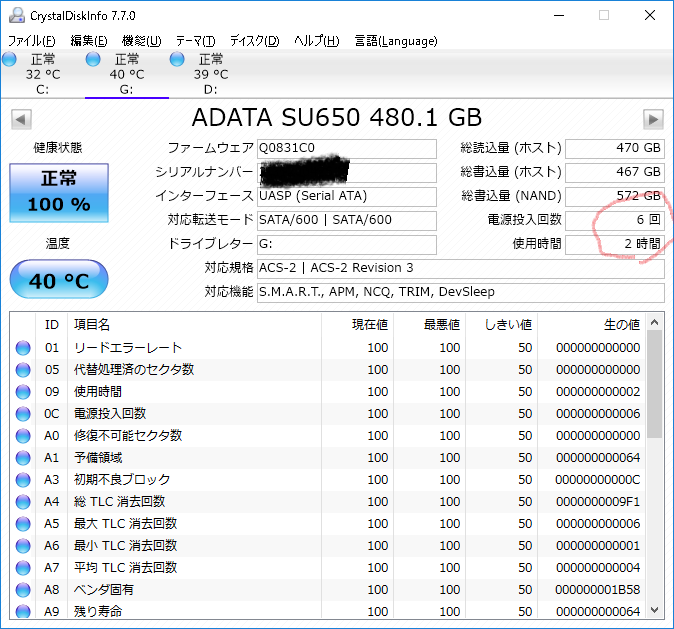Click the features field S.M.A.R.T., APM, NCQ
674x629 pixels.
pos(461,293)
